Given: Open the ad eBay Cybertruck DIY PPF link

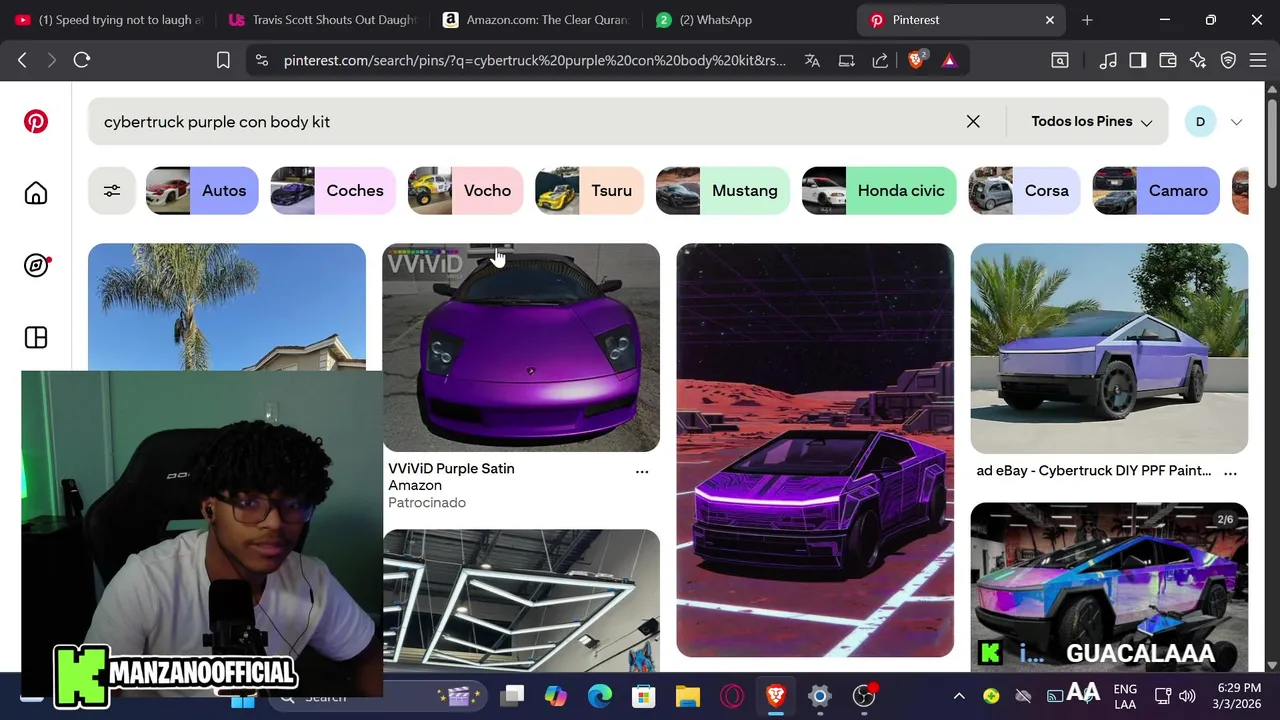Looking at the screenshot, I should coord(1094,470).
